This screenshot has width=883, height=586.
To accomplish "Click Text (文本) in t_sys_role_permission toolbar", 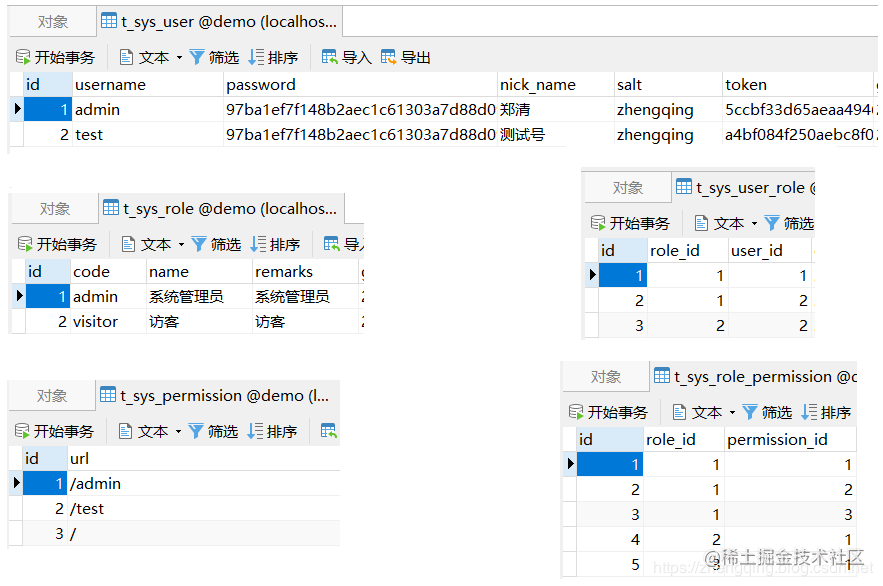I will click(698, 413).
